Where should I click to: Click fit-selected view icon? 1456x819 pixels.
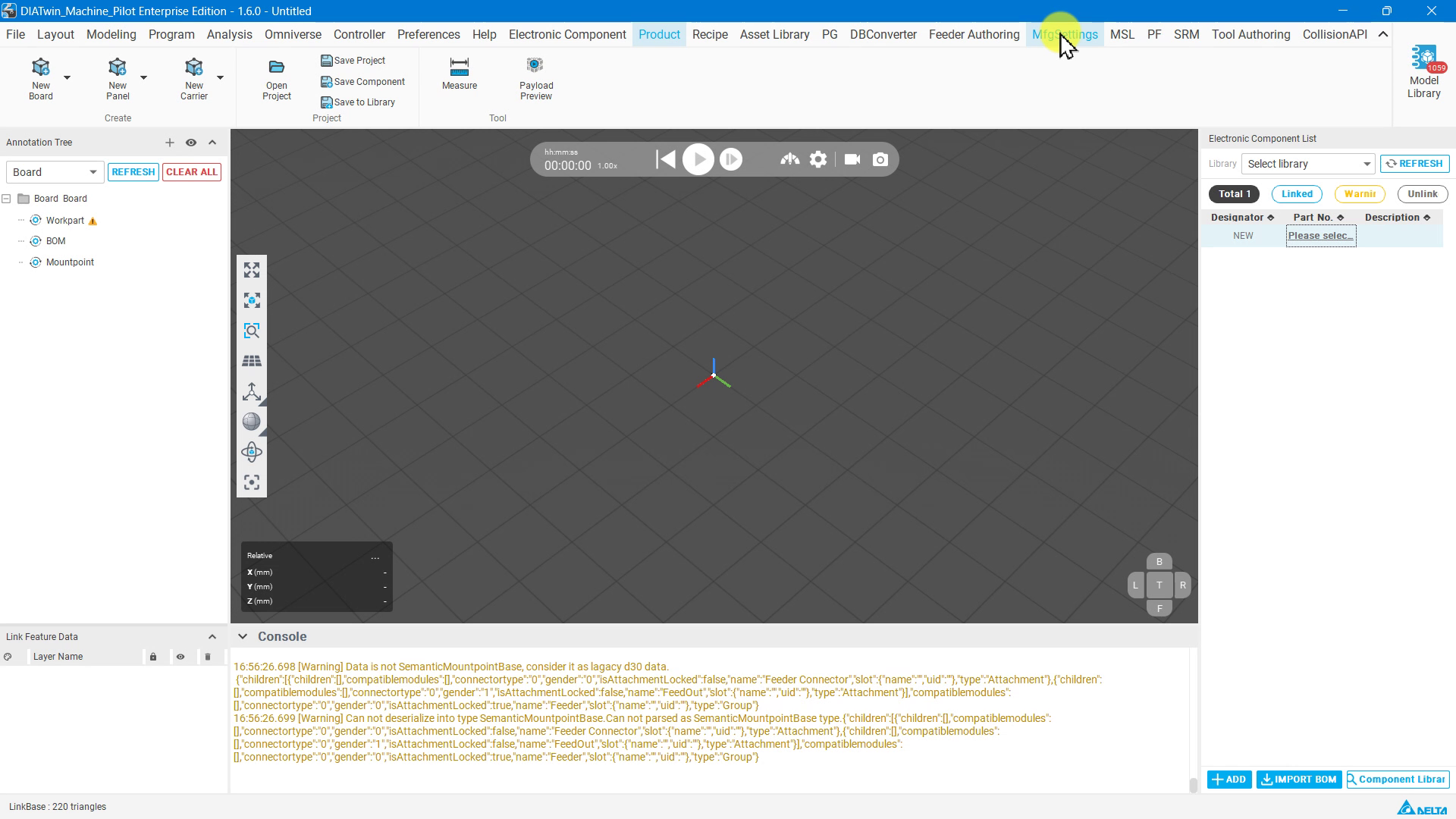point(252,300)
